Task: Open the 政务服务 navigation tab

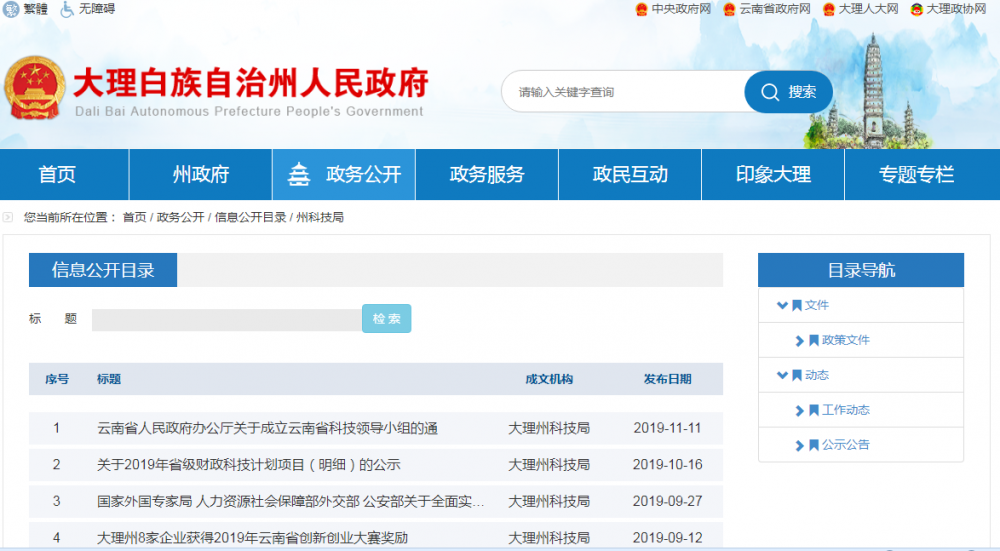Action: (487, 174)
